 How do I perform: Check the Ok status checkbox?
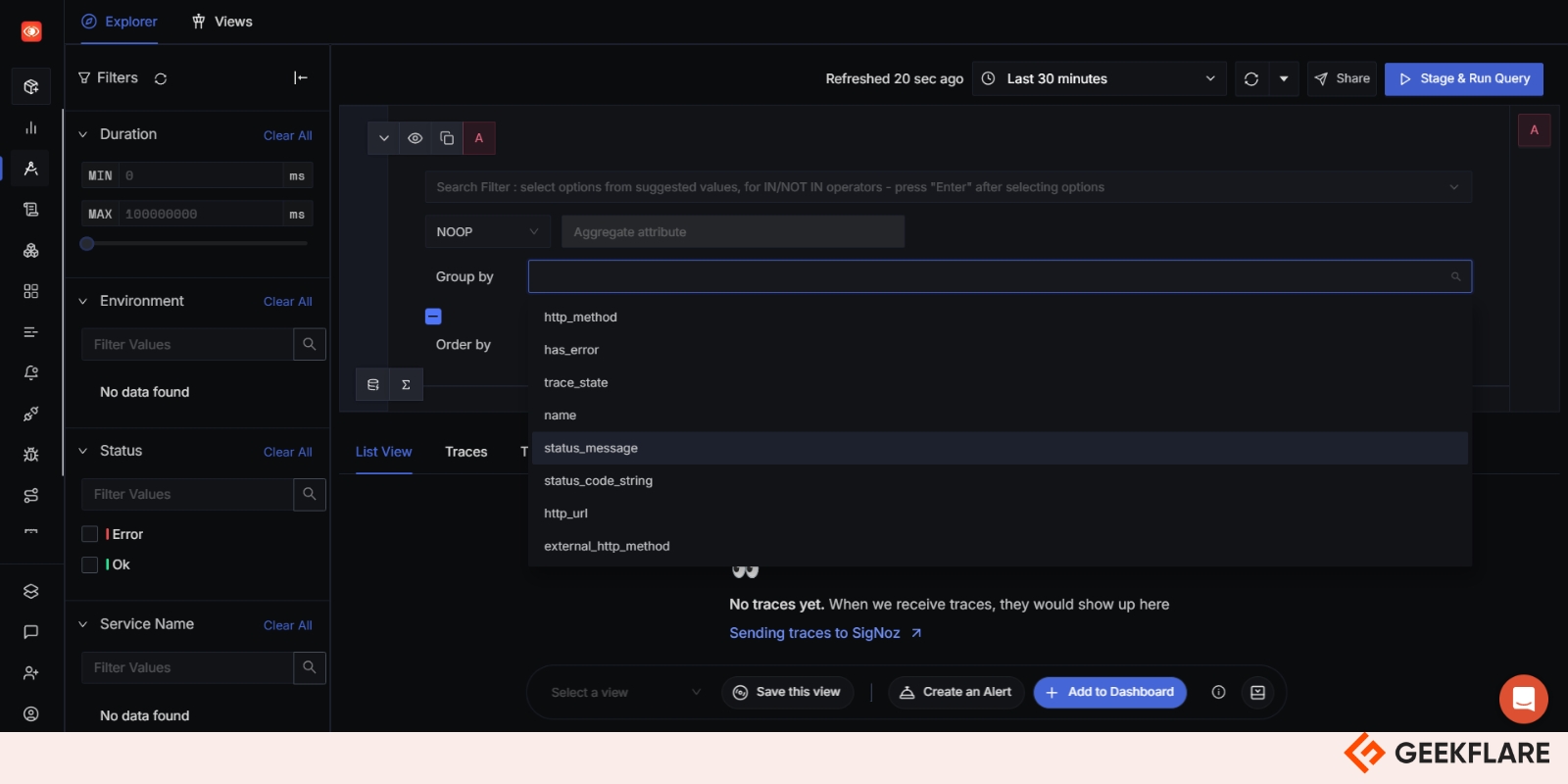tap(90, 564)
